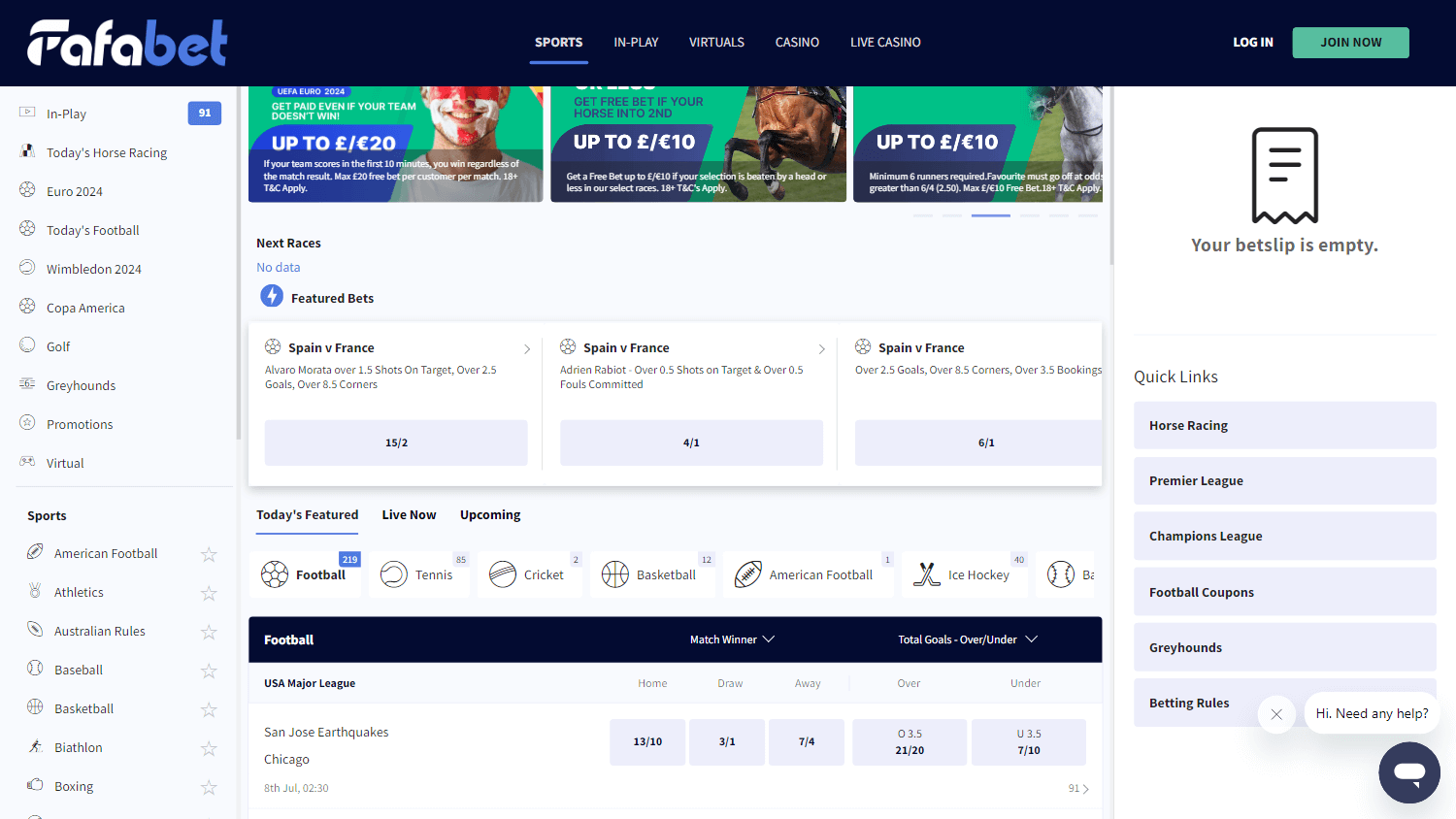1456x819 pixels.
Task: Click the Golf icon in sidebar
Action: pos(27,345)
